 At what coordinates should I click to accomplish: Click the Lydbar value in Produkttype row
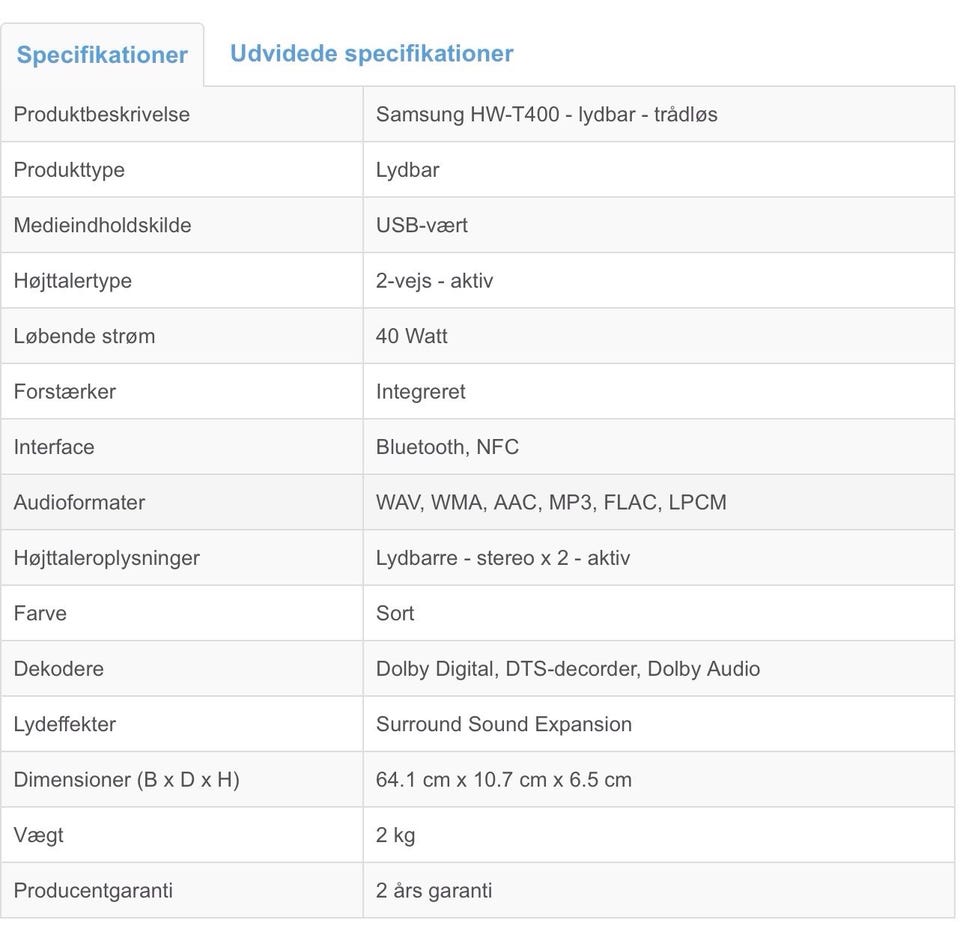pos(407,170)
